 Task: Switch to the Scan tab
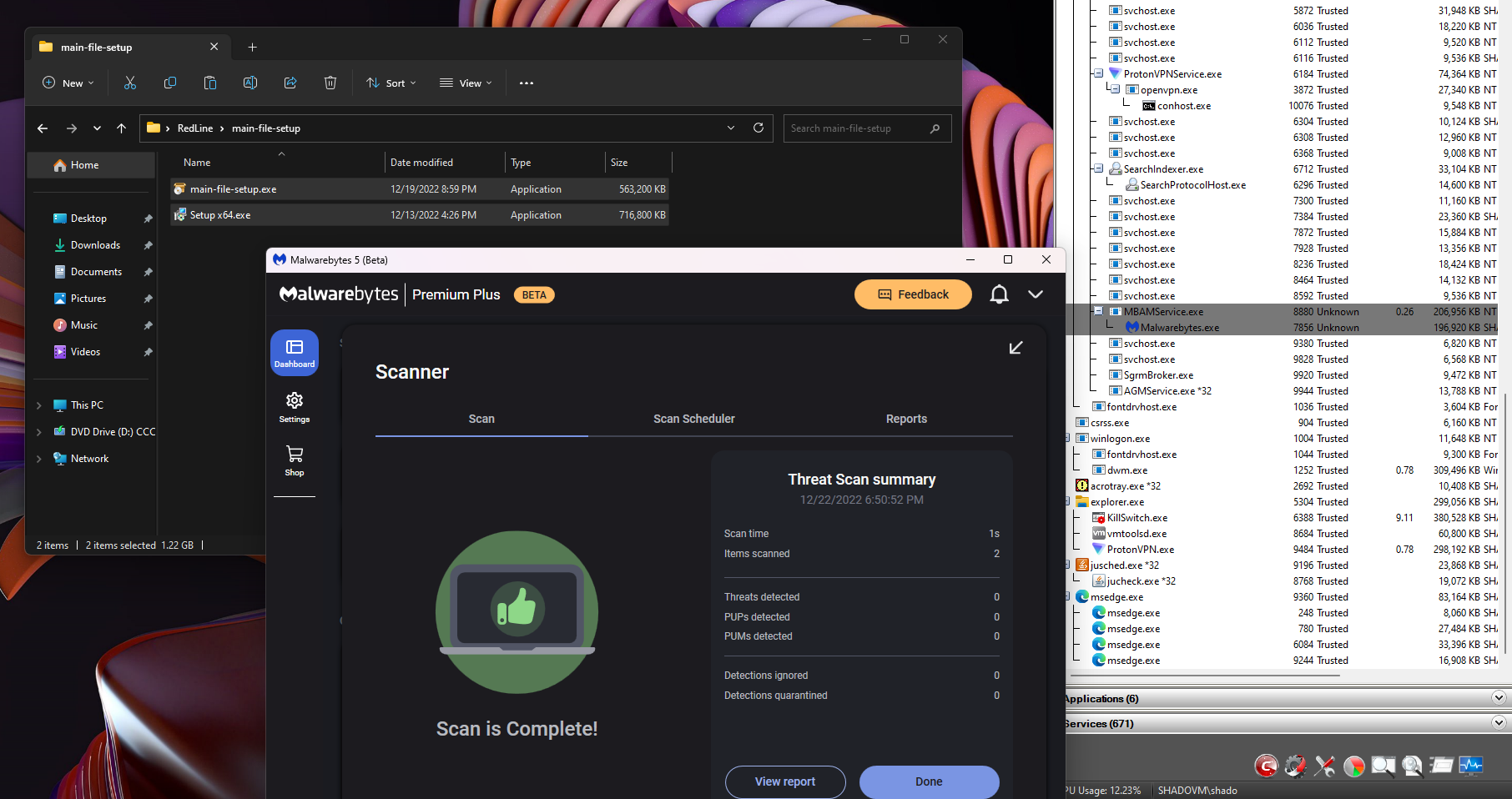pyautogui.click(x=481, y=419)
